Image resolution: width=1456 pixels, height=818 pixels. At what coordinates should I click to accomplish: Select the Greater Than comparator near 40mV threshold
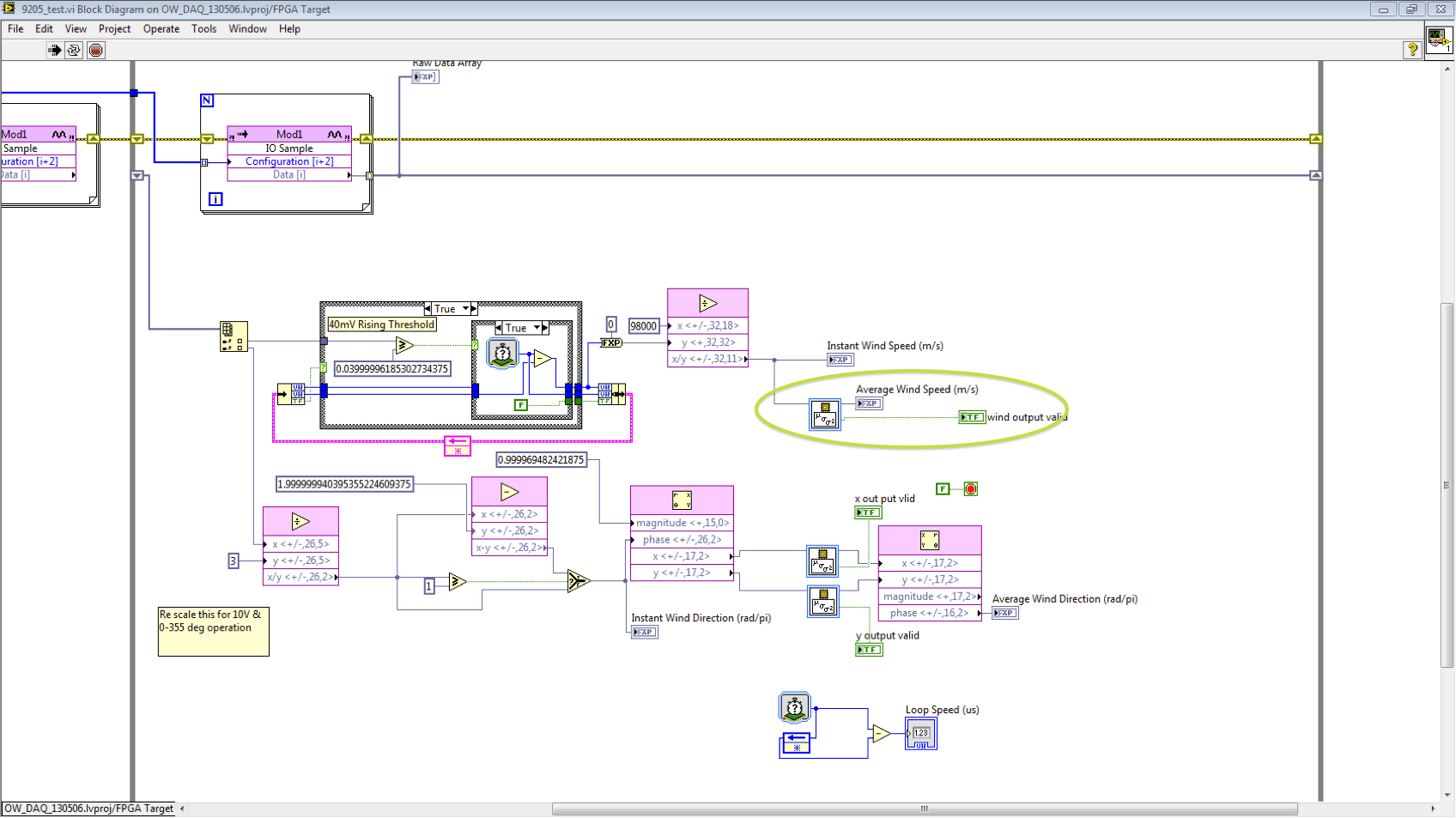click(x=404, y=345)
